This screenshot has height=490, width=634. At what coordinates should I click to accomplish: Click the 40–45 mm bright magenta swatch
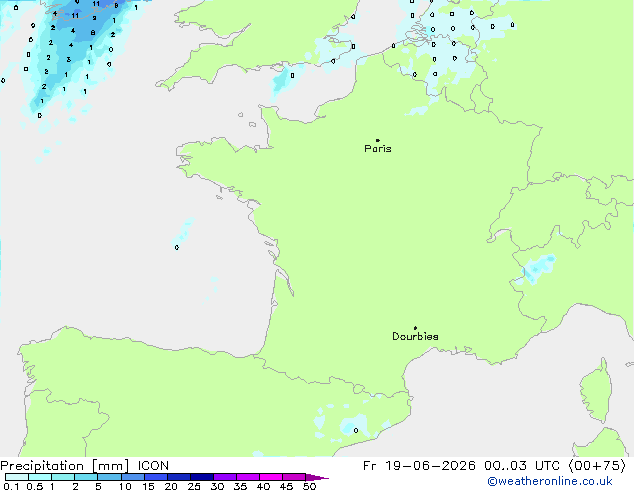(271, 477)
